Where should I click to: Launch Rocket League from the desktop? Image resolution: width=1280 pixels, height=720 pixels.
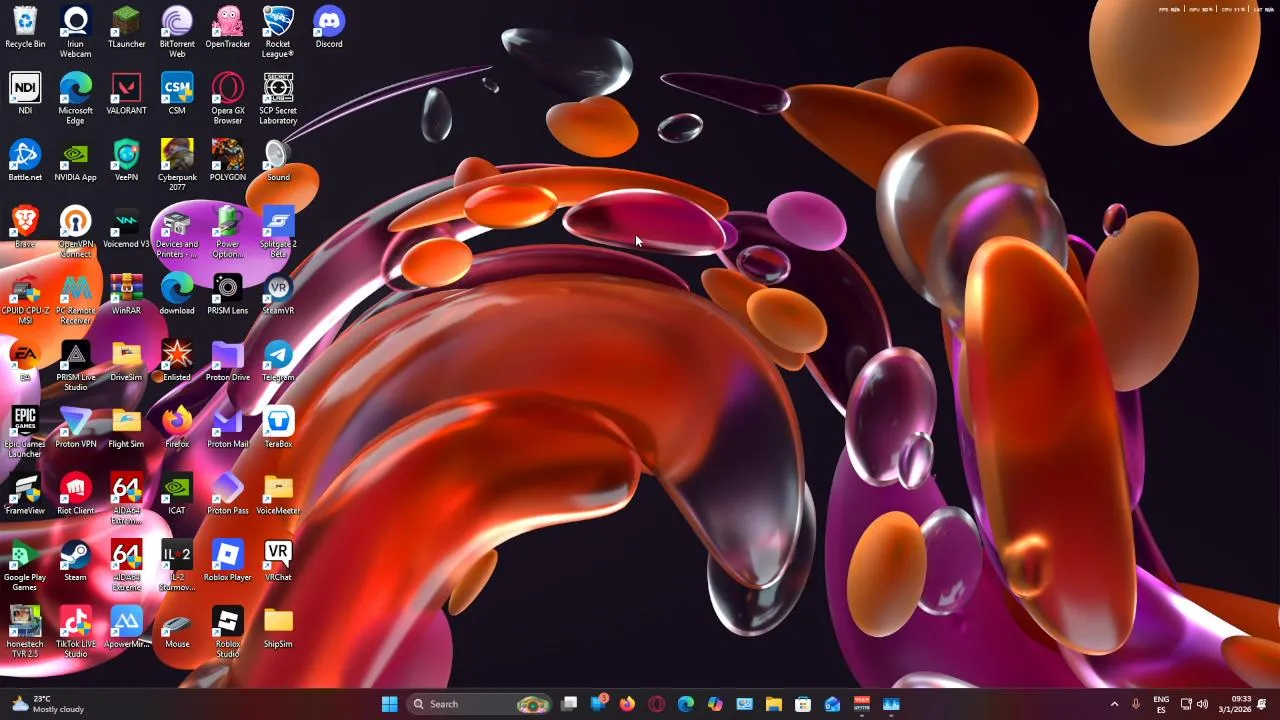tap(278, 32)
